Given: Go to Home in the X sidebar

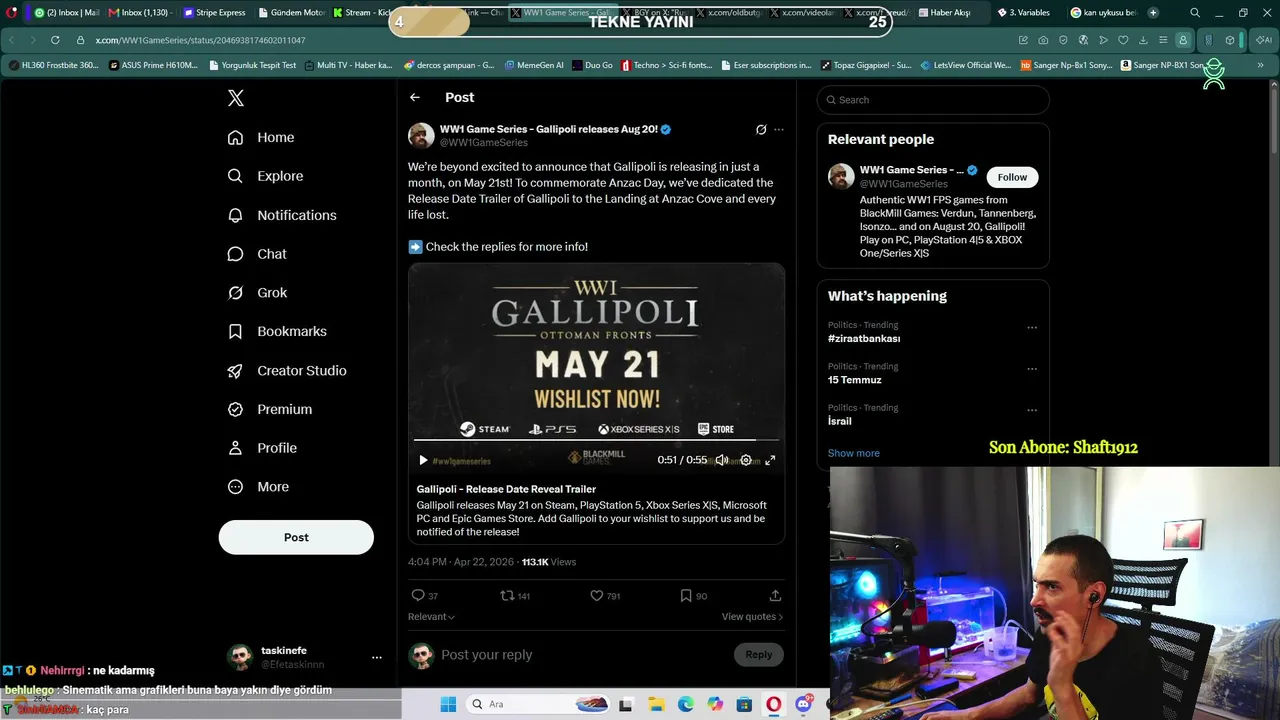Looking at the screenshot, I should pyautogui.click(x=261, y=137).
